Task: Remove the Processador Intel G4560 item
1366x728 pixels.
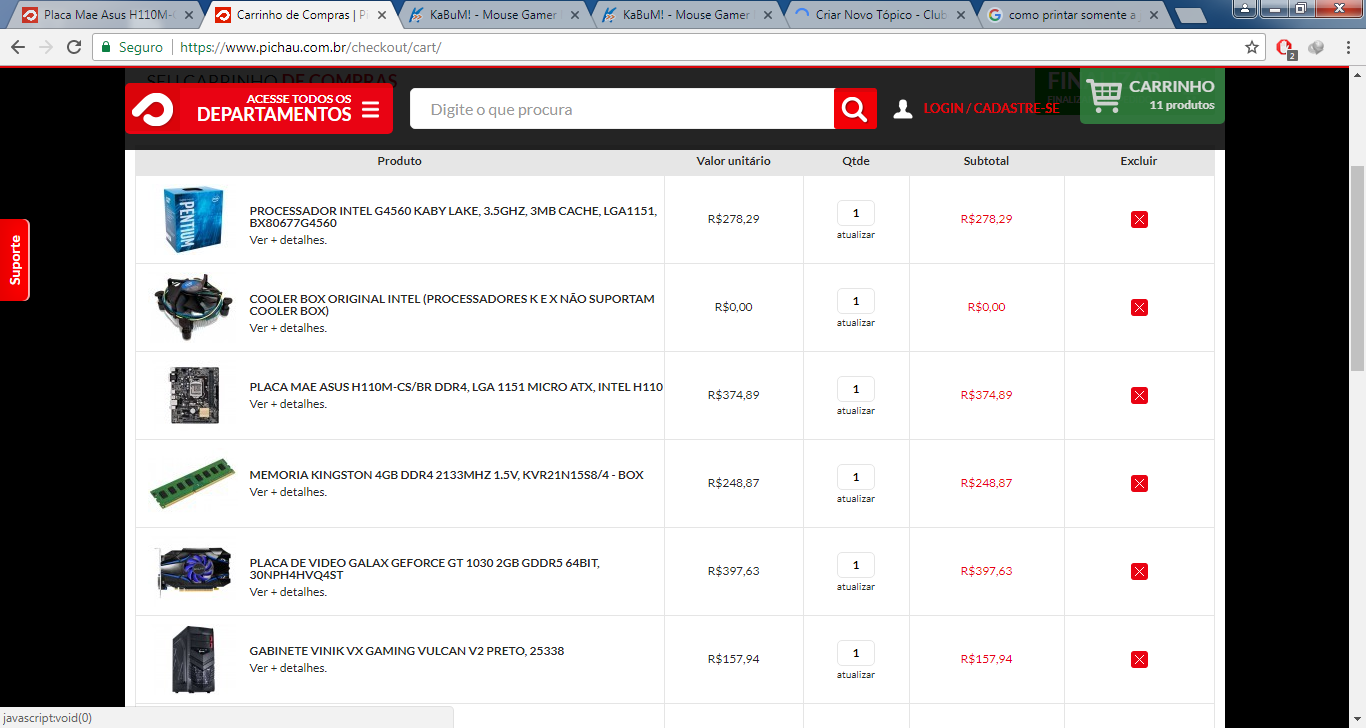Action: (1139, 219)
